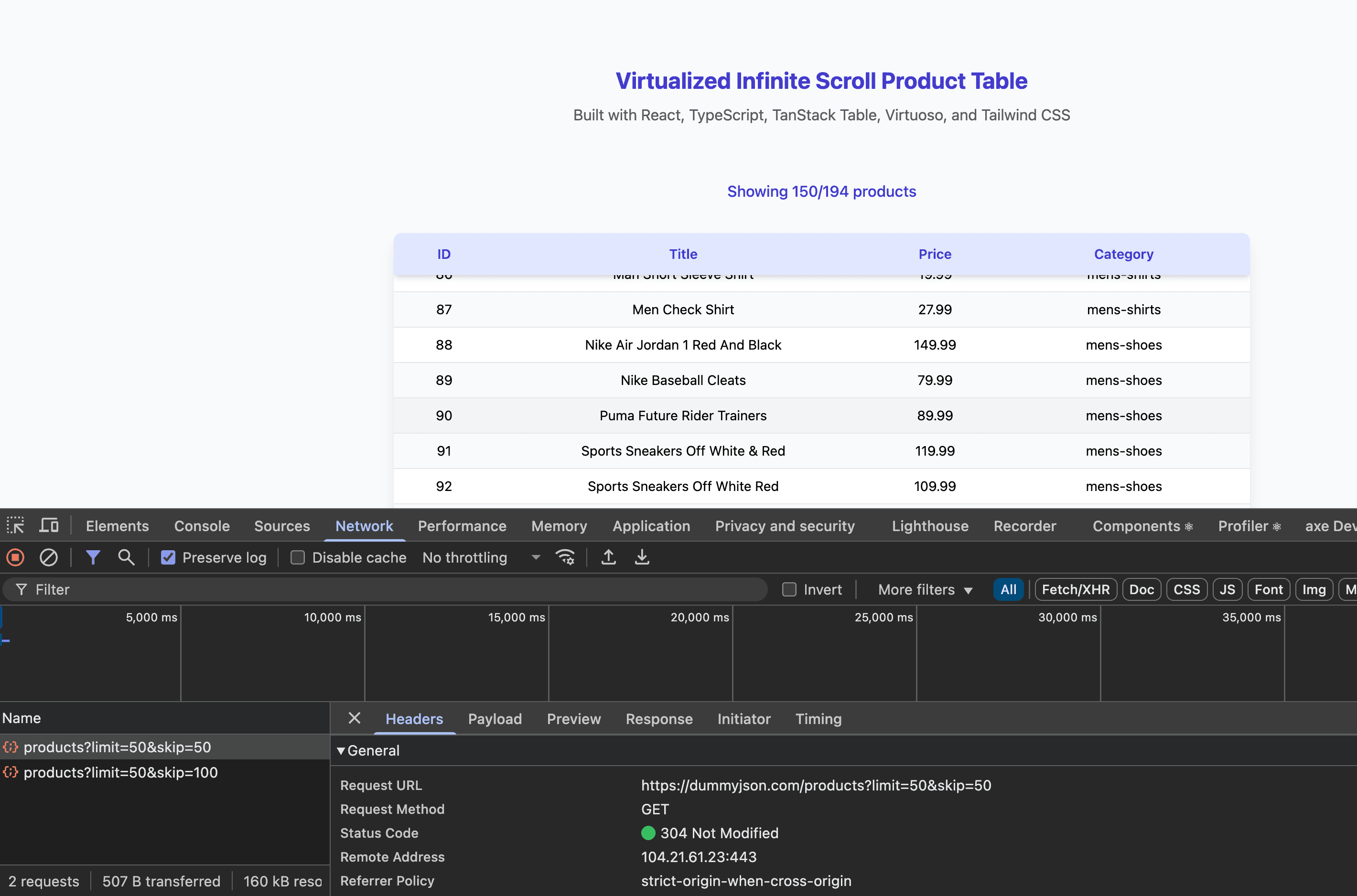The image size is (1357, 896).
Task: Collapse the General section
Action: pos(341,750)
